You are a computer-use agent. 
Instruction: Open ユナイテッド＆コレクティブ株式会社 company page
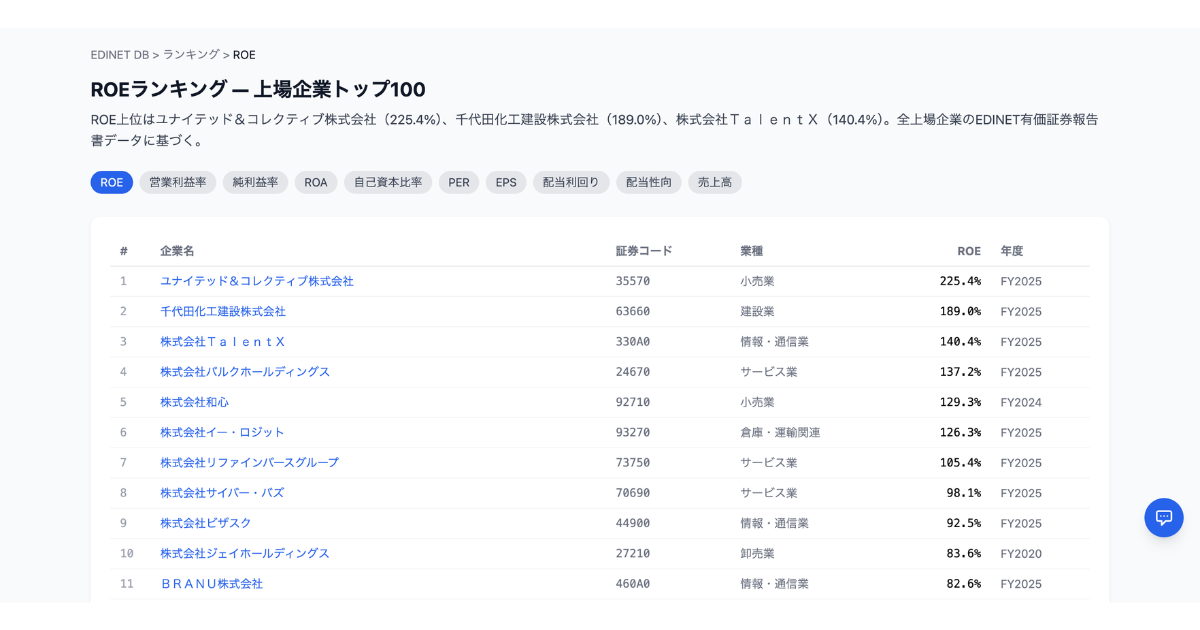pos(257,281)
